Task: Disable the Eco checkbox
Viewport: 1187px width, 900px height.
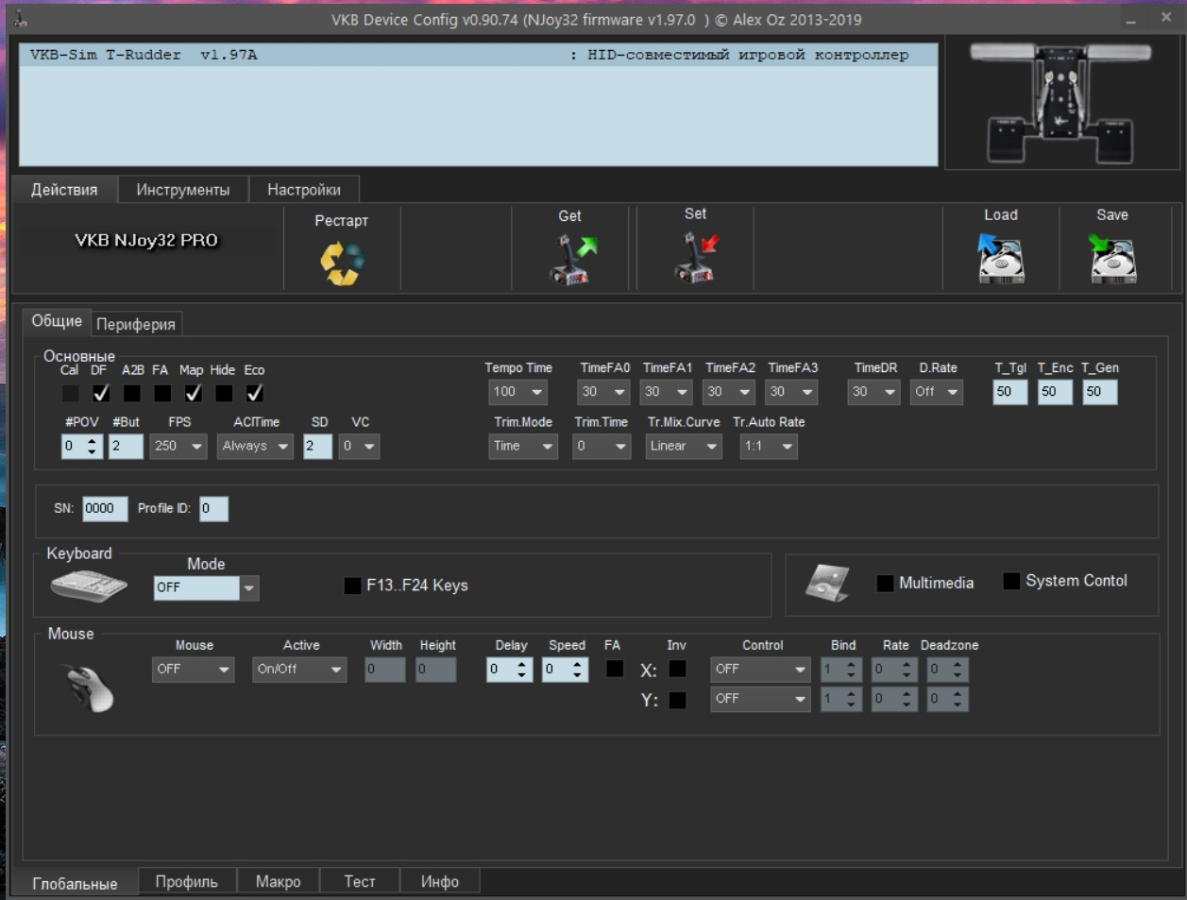Action: [x=254, y=393]
